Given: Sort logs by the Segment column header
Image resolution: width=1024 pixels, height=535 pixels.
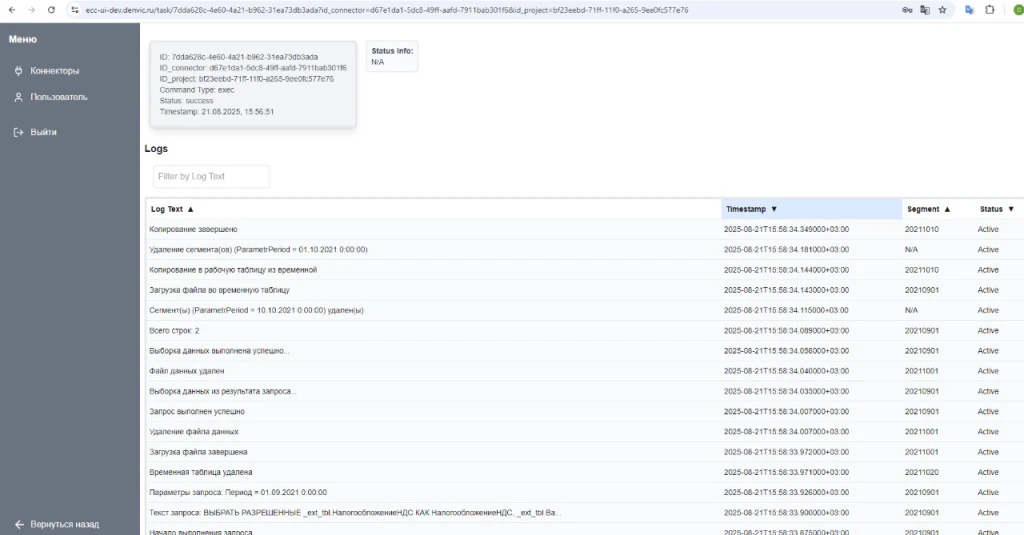Looking at the screenshot, I should [x=928, y=209].
